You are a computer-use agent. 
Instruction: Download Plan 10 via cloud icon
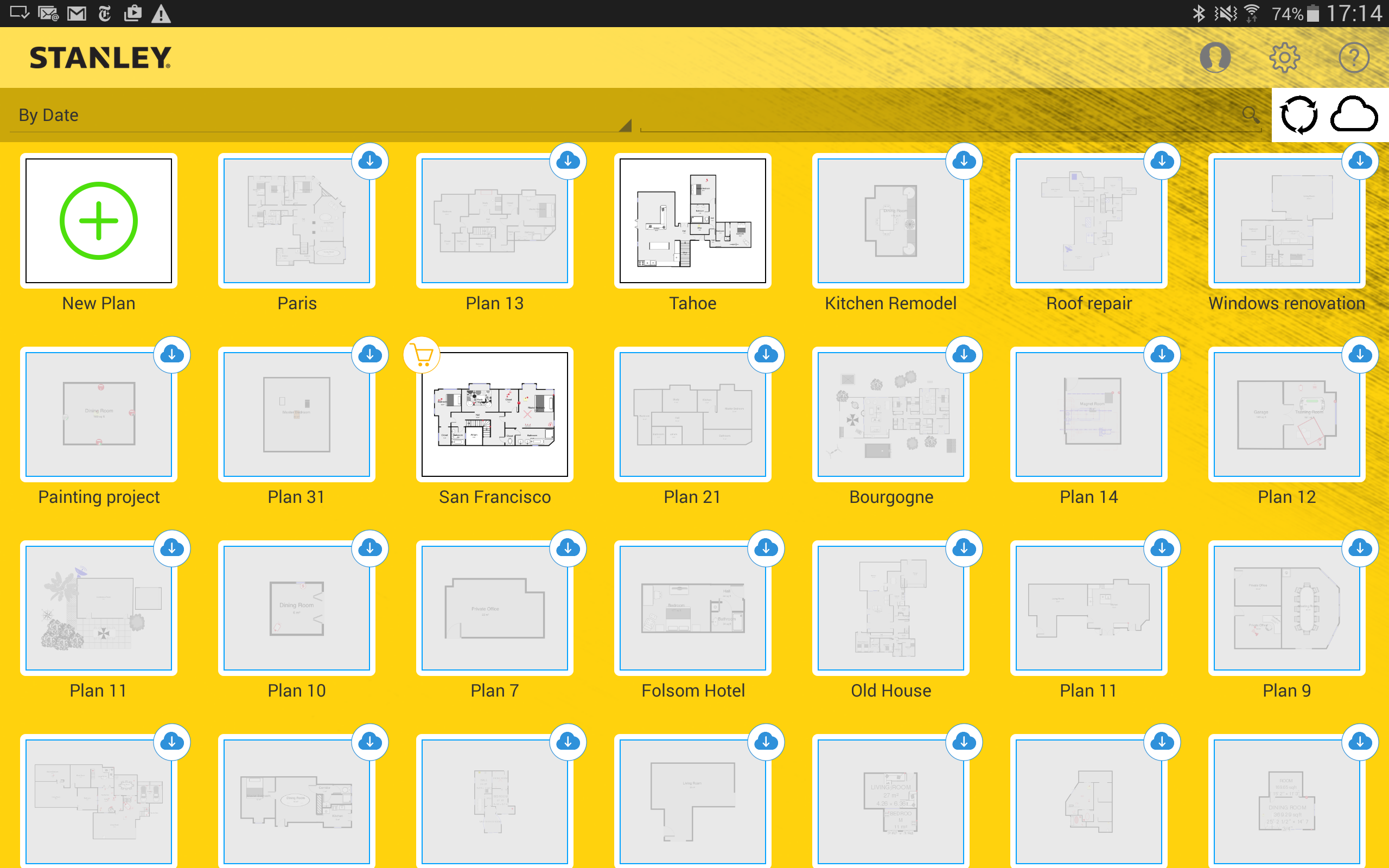point(370,548)
